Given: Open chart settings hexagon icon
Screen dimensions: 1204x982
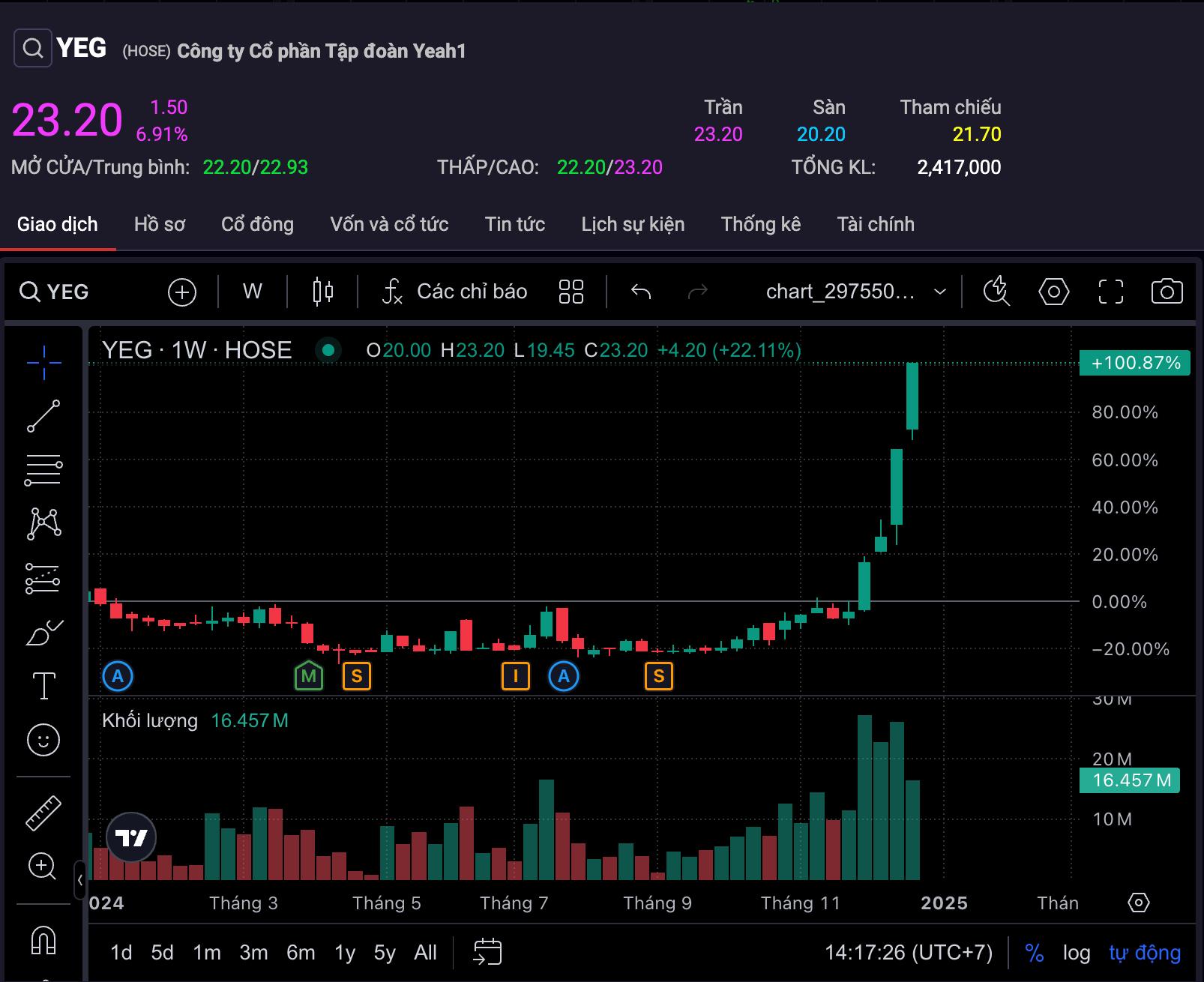Looking at the screenshot, I should pyautogui.click(x=1053, y=292).
